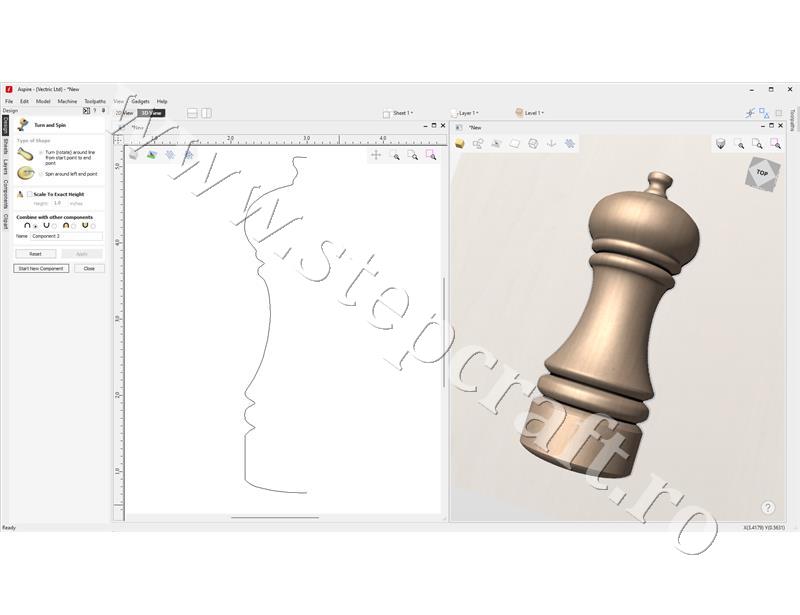
Task: Click the first zoom magnifier icon in 2D view
Action: click(395, 155)
